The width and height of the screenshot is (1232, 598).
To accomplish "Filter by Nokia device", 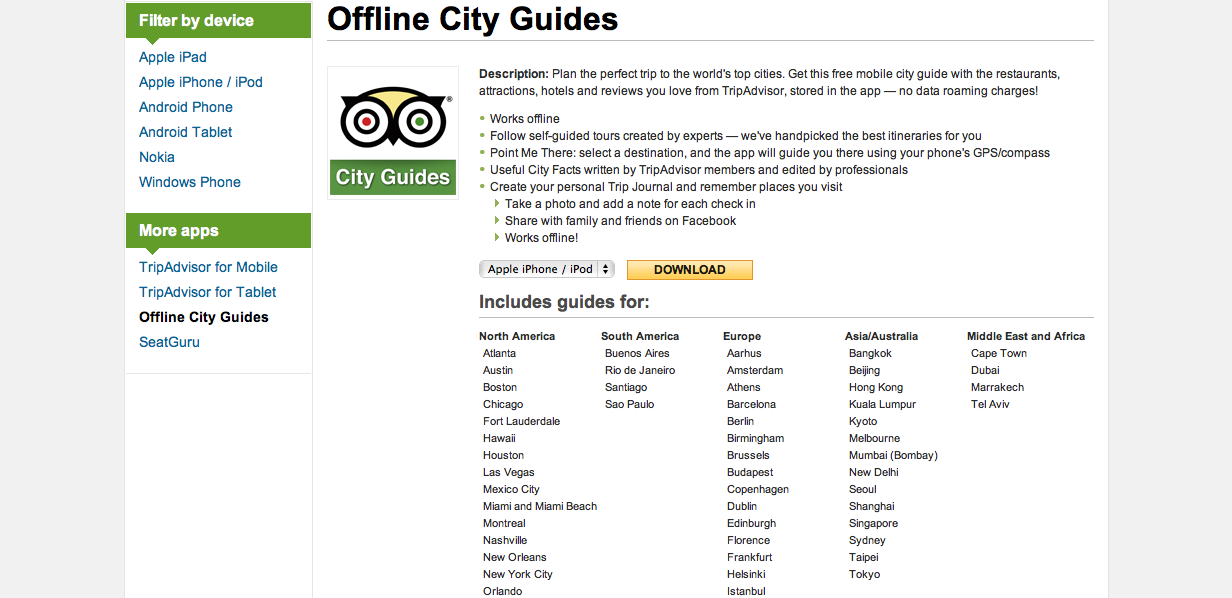I will pyautogui.click(x=157, y=157).
